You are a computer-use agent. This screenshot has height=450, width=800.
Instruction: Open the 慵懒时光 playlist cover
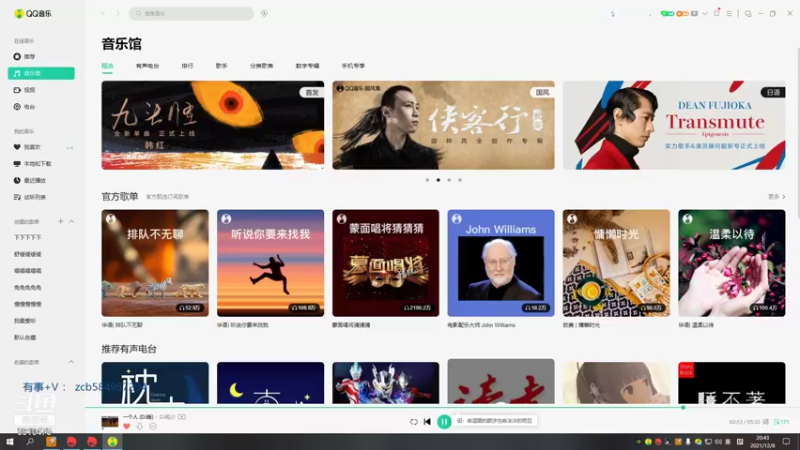[x=616, y=263]
